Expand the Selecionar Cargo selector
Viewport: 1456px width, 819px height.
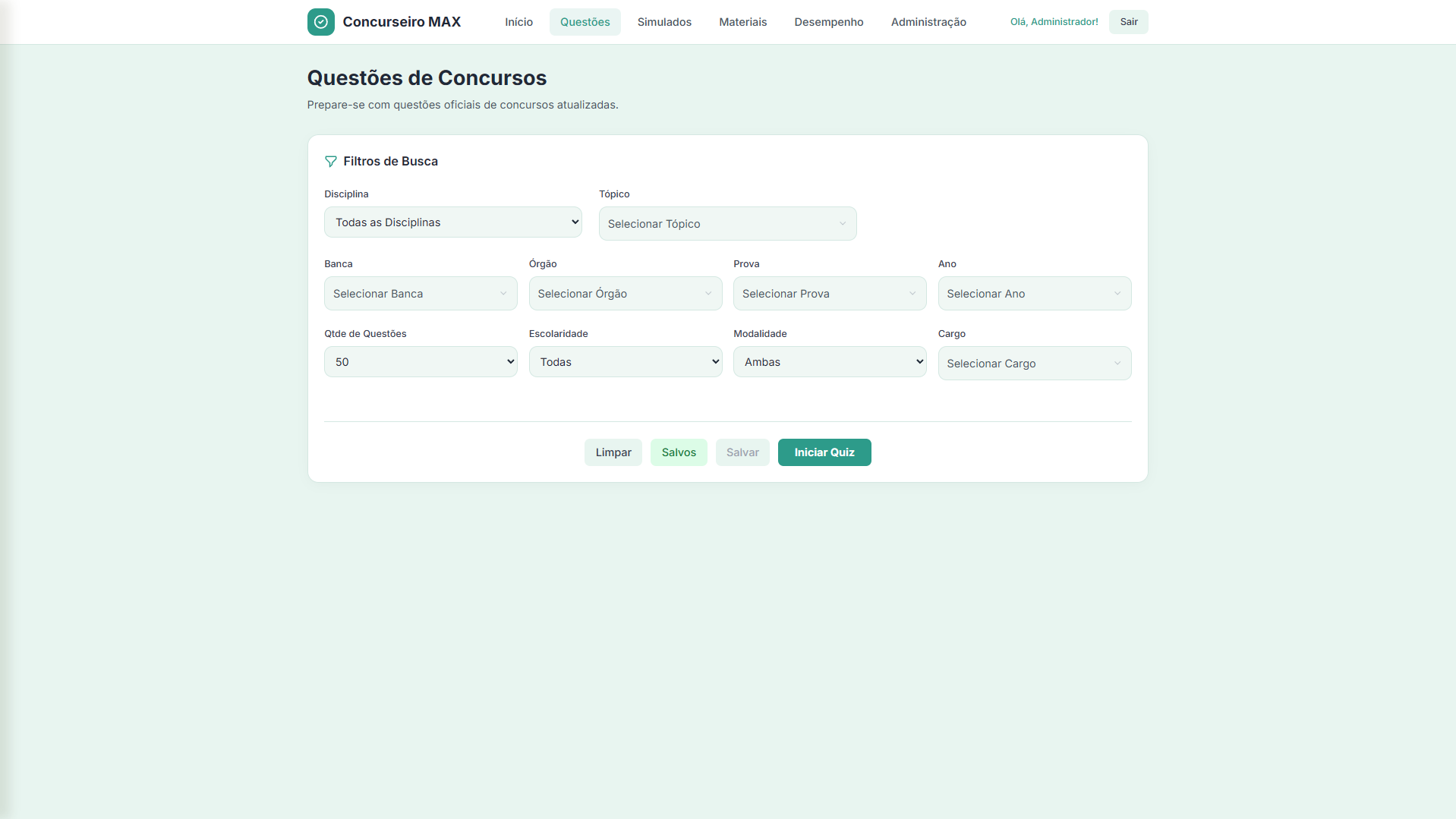click(x=1034, y=364)
